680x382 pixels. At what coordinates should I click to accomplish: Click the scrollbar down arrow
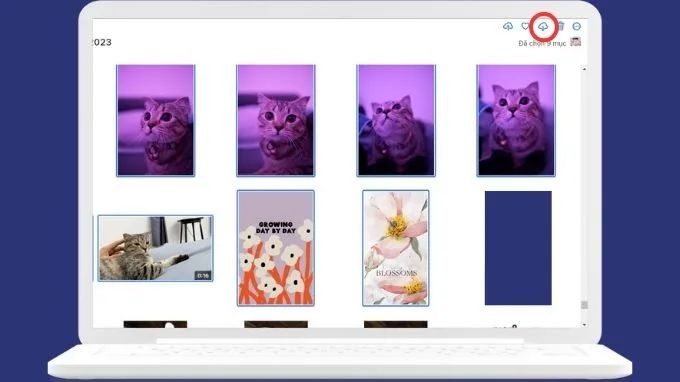click(x=584, y=324)
